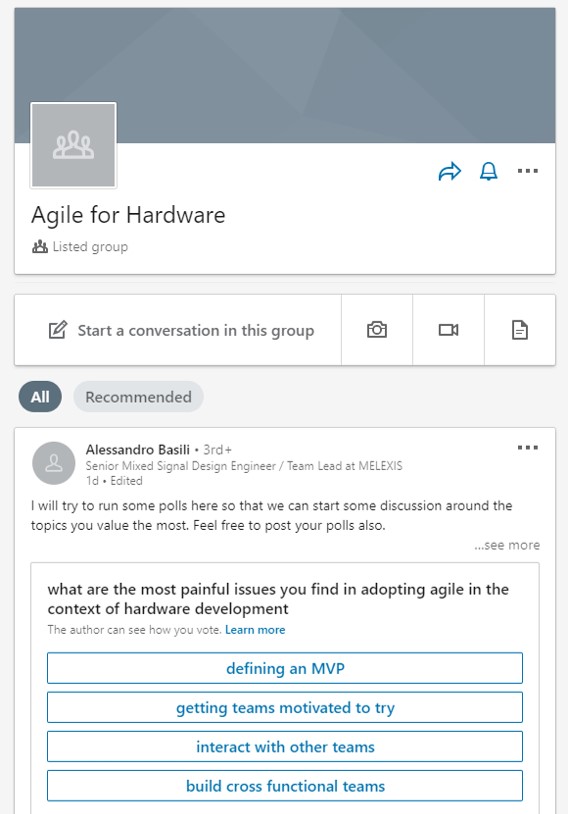This screenshot has width=568, height=814.
Task: Click the document attachment icon
Action: click(520, 330)
